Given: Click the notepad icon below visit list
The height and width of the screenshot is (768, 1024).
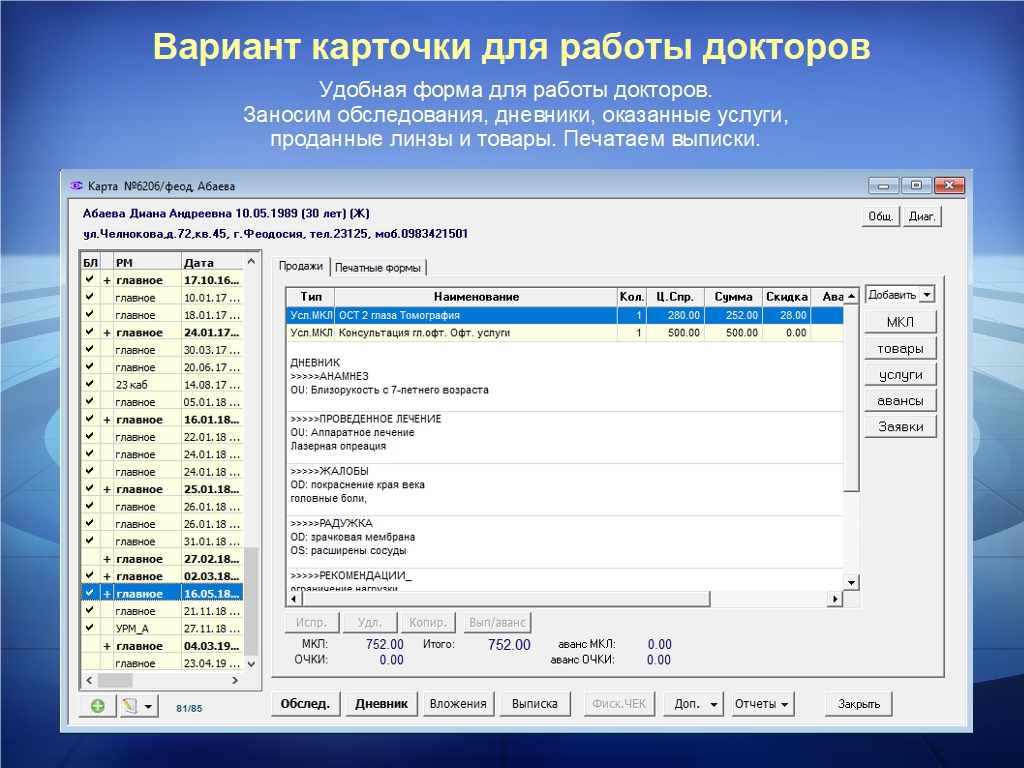Looking at the screenshot, I should click(x=129, y=705).
